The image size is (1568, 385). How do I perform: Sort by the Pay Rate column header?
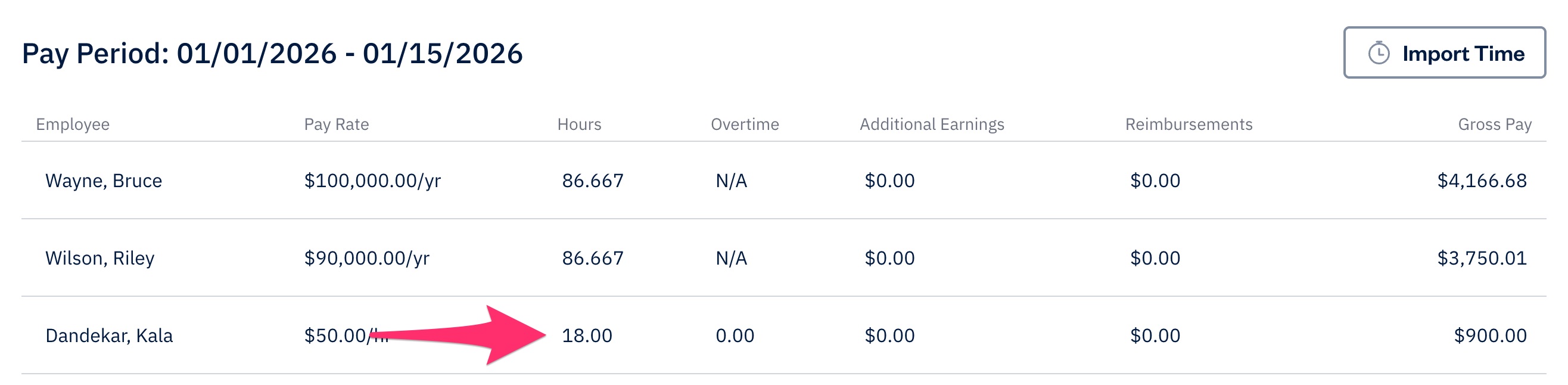(x=337, y=125)
